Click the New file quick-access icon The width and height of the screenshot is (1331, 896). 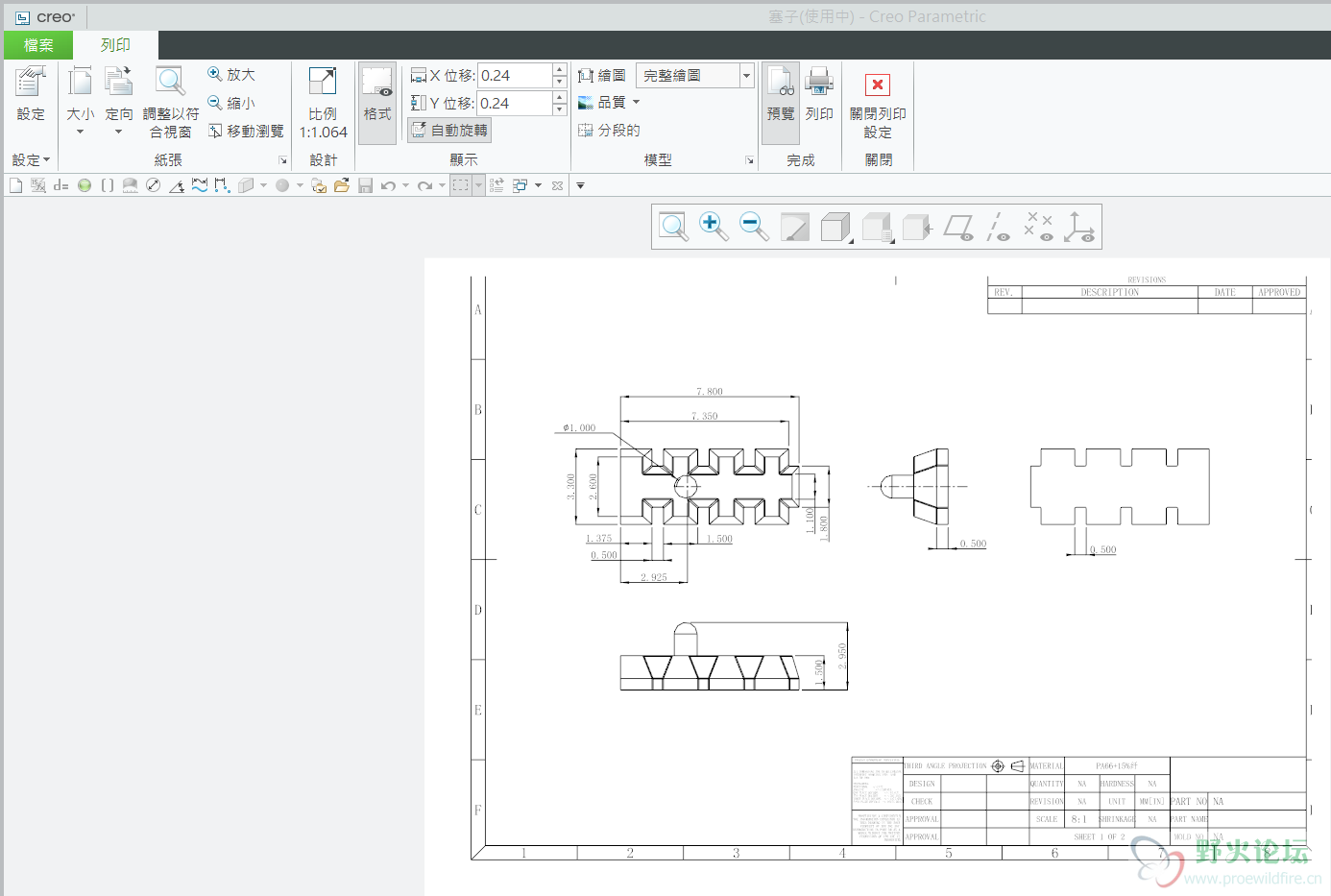tap(15, 185)
